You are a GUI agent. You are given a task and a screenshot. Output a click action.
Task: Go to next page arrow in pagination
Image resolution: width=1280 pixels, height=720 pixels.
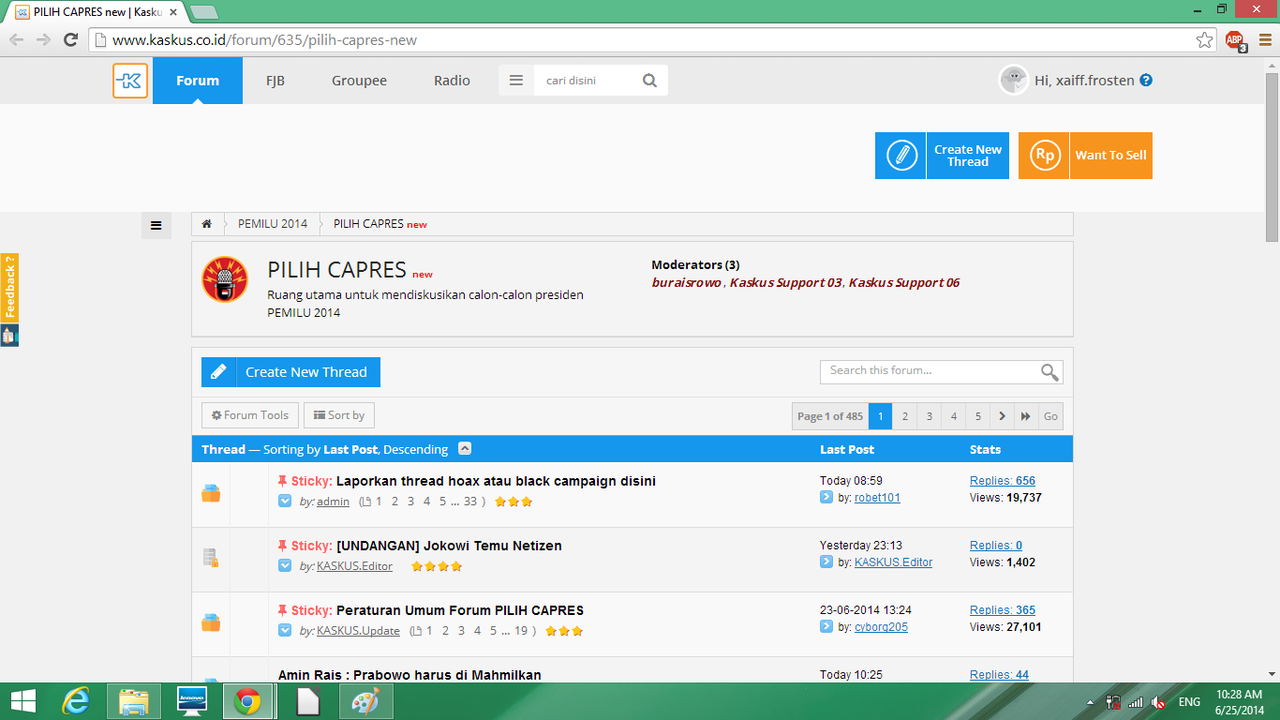click(1002, 416)
